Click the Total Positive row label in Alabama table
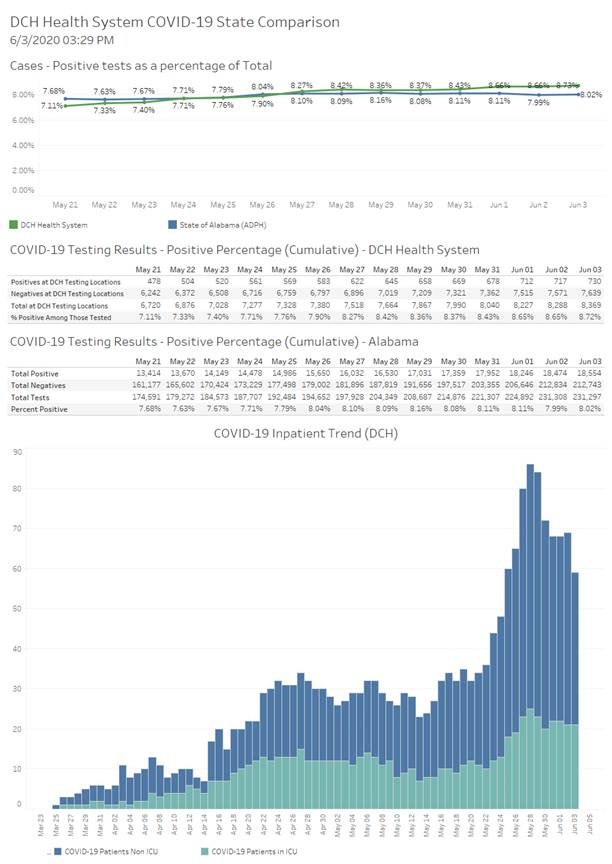The width and height of the screenshot is (612, 864). (x=35, y=374)
